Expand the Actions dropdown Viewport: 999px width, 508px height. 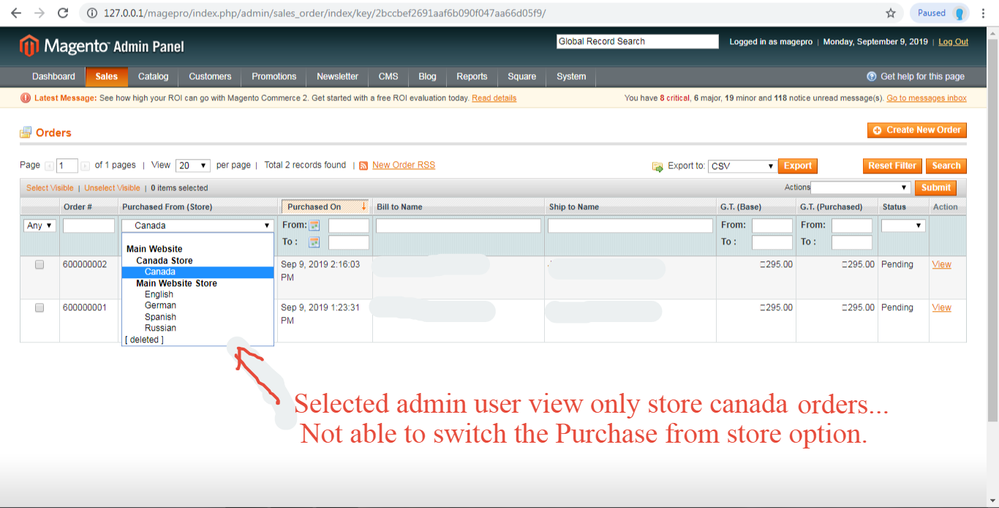pos(860,188)
